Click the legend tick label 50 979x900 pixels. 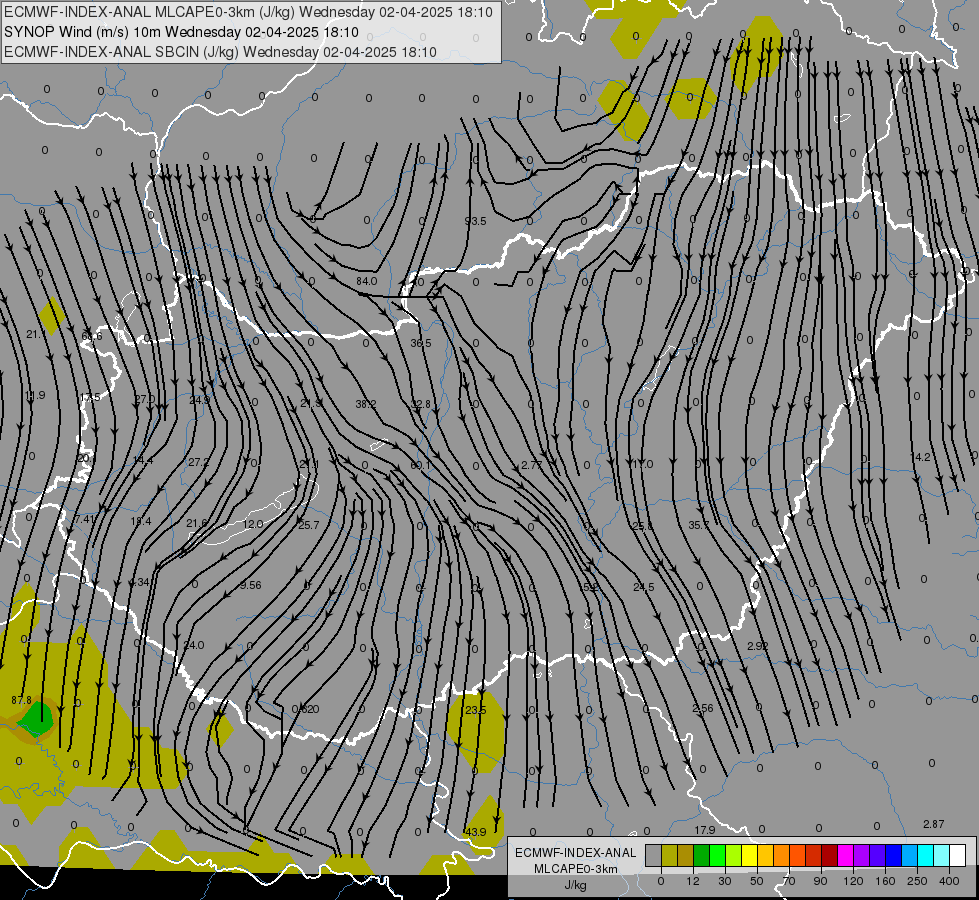click(756, 881)
